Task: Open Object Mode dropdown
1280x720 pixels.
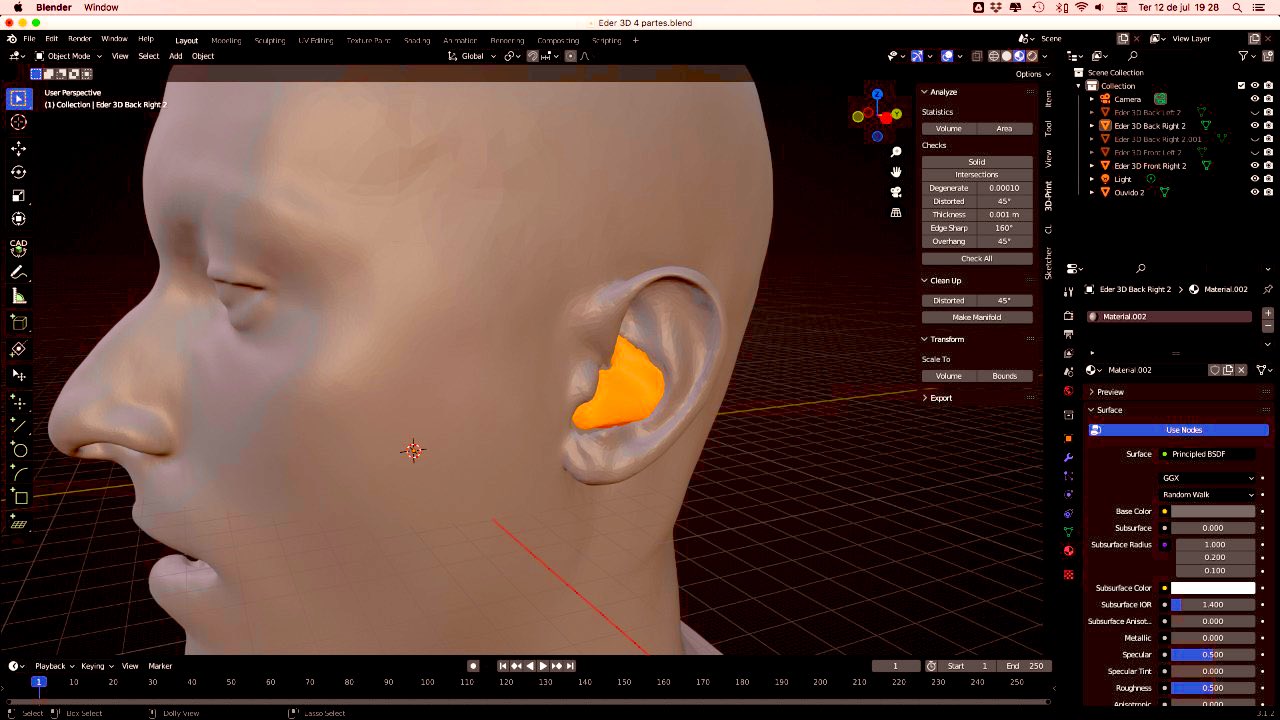Action: coord(68,56)
